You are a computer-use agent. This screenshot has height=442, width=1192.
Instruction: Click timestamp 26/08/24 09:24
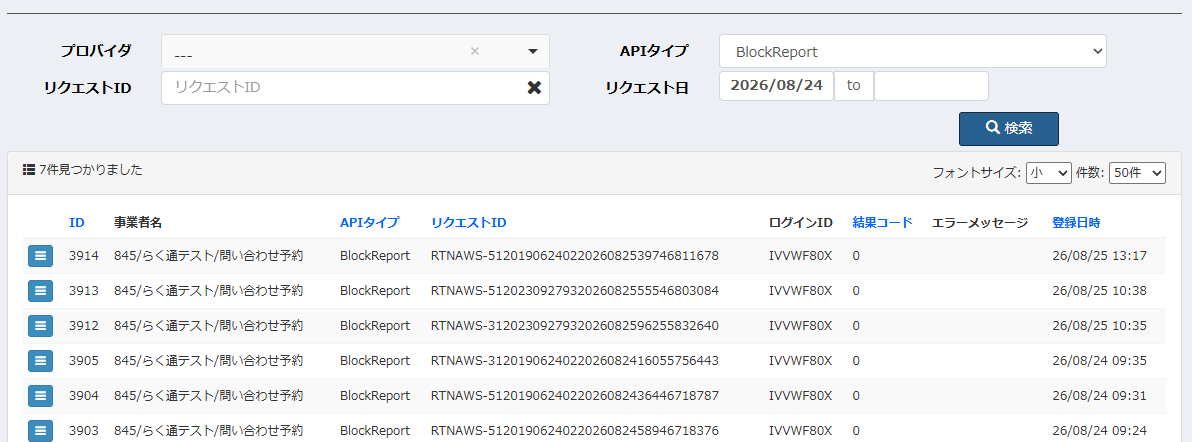tap(1099, 431)
